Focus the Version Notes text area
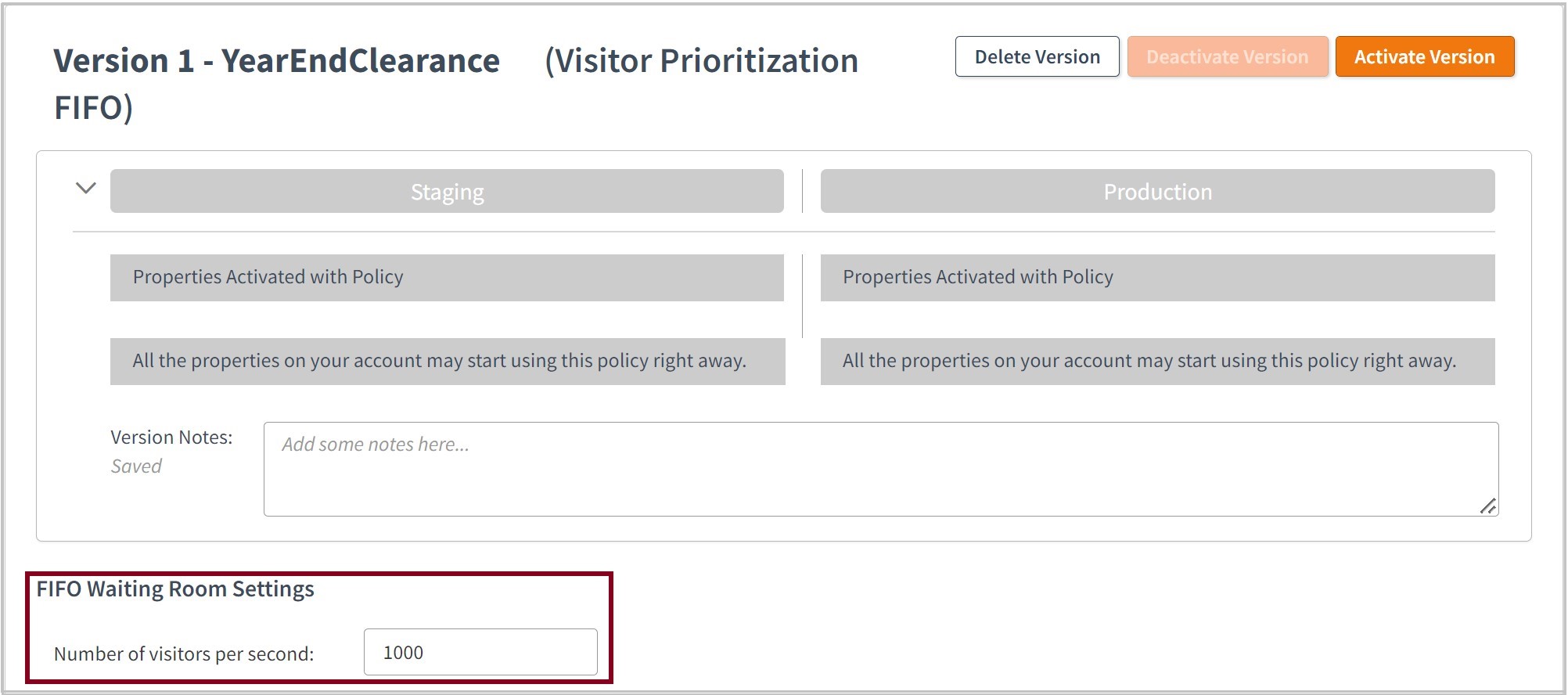 (880, 470)
